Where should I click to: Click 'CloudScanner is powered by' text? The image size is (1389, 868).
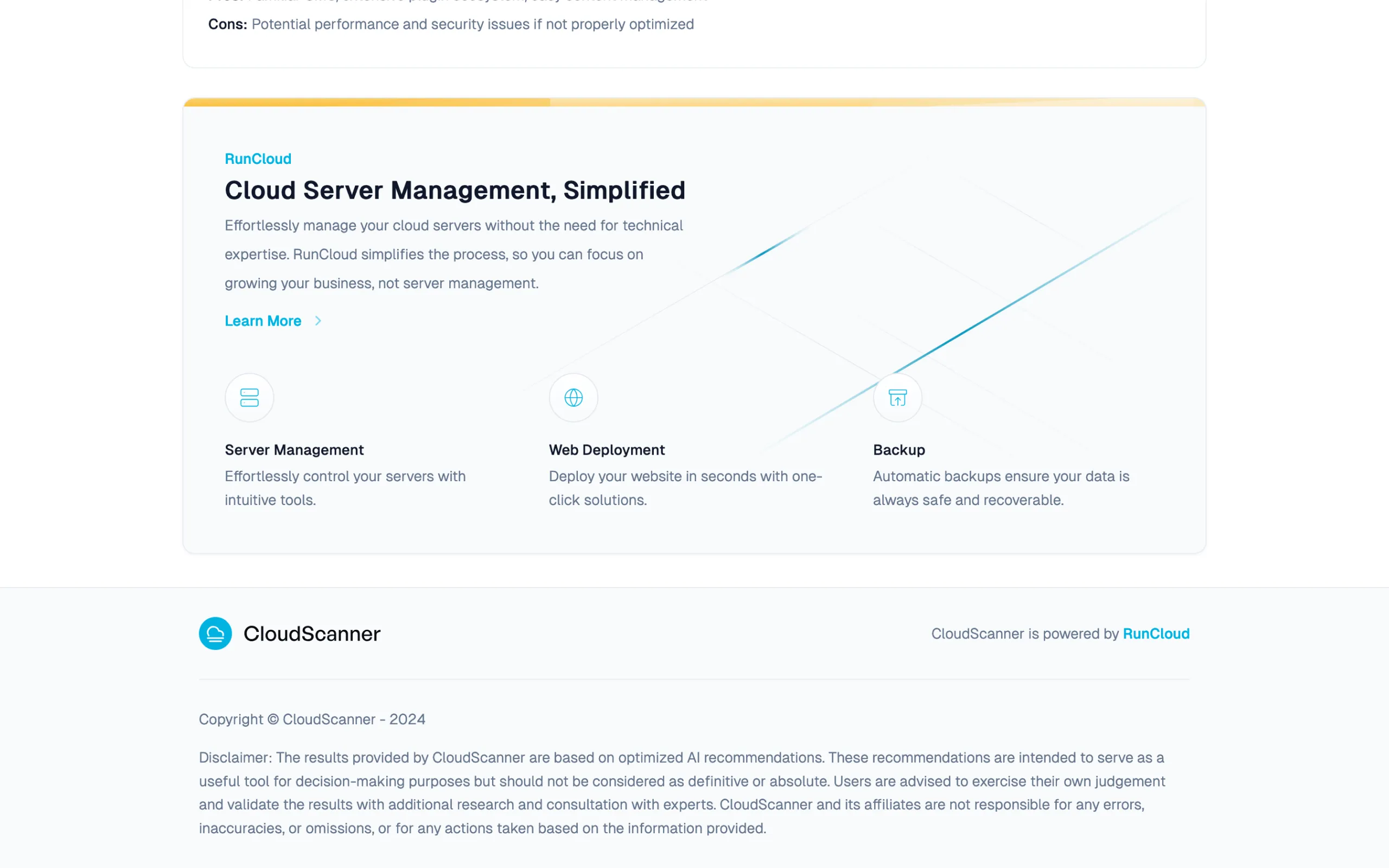coord(1025,634)
